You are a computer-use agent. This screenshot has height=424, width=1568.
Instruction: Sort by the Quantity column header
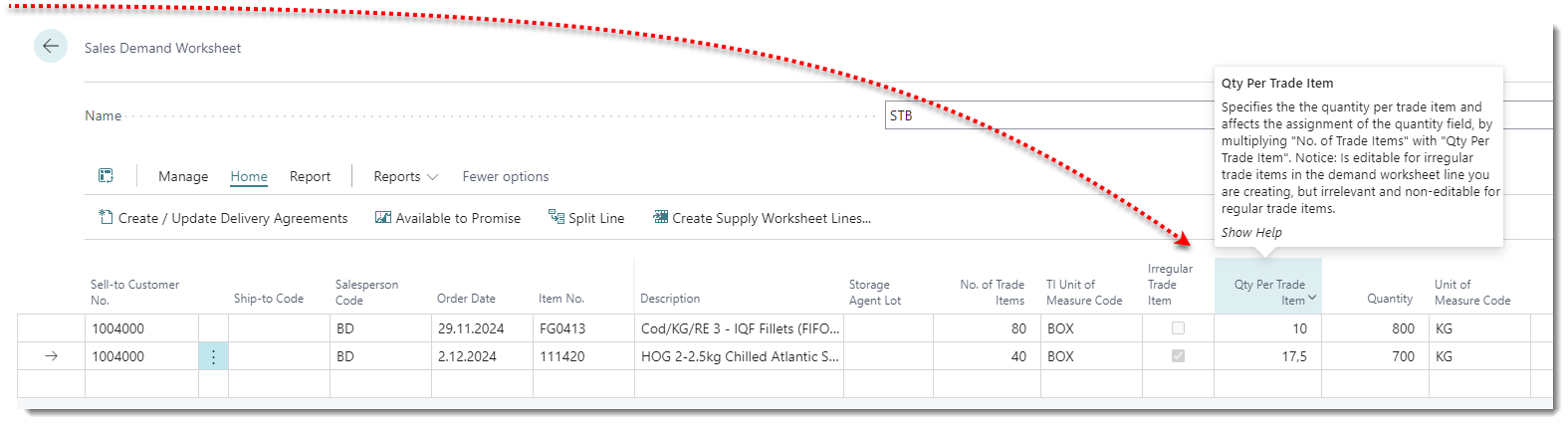pyautogui.click(x=1389, y=299)
